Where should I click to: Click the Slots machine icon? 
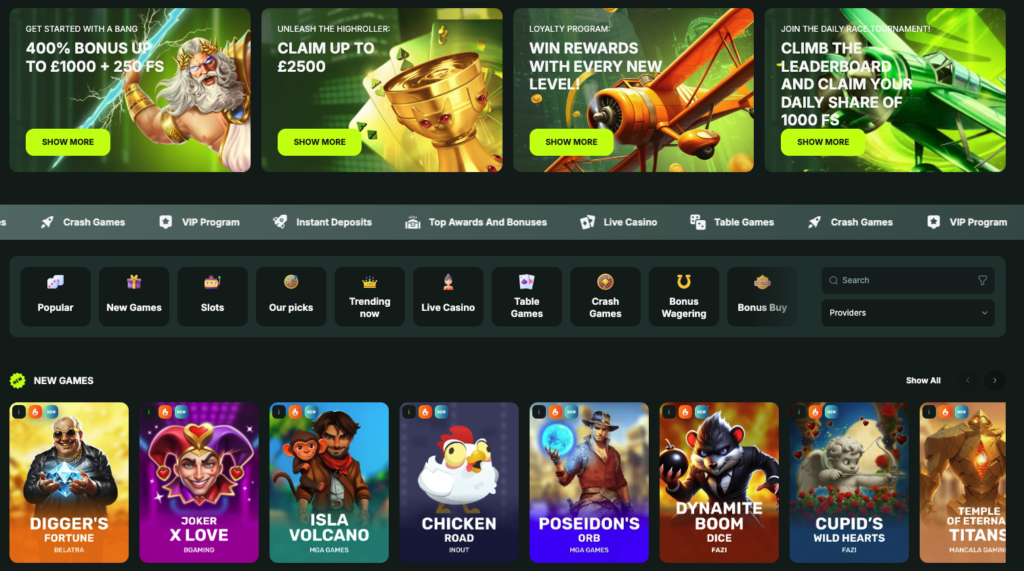point(212,282)
